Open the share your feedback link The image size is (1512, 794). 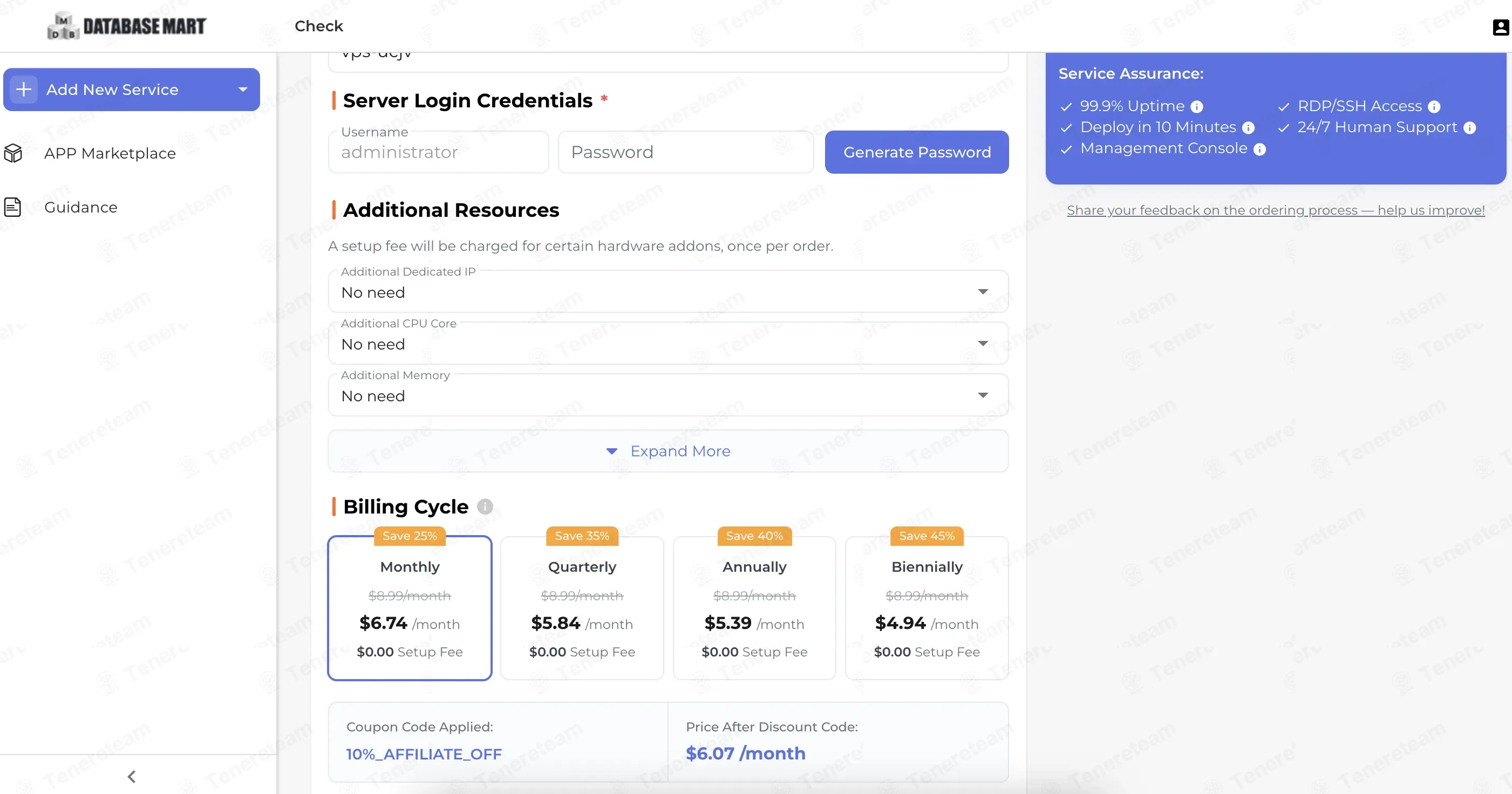pyautogui.click(x=1276, y=210)
